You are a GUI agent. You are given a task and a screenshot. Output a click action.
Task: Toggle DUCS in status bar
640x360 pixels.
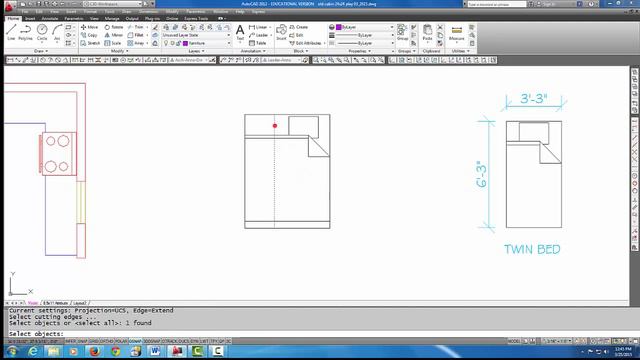pos(184,341)
